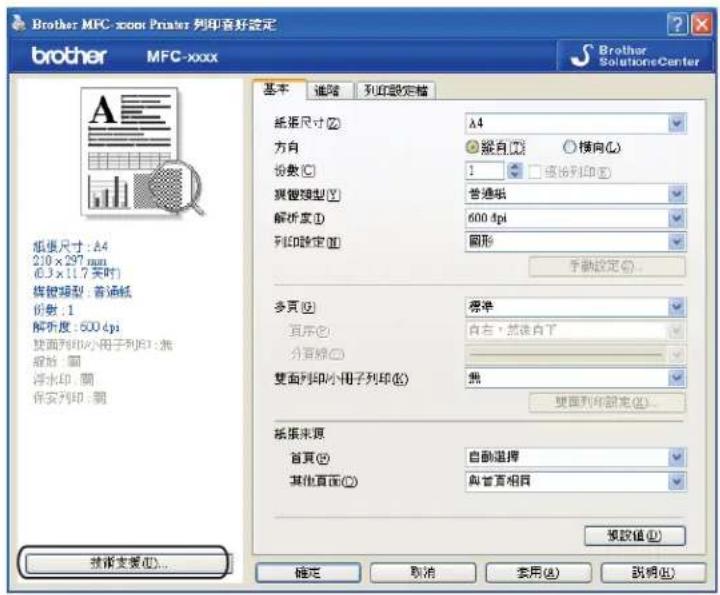This screenshot has height=595, width=720.
Task: Click the help question mark icon in title bar
Action: click(677, 24)
